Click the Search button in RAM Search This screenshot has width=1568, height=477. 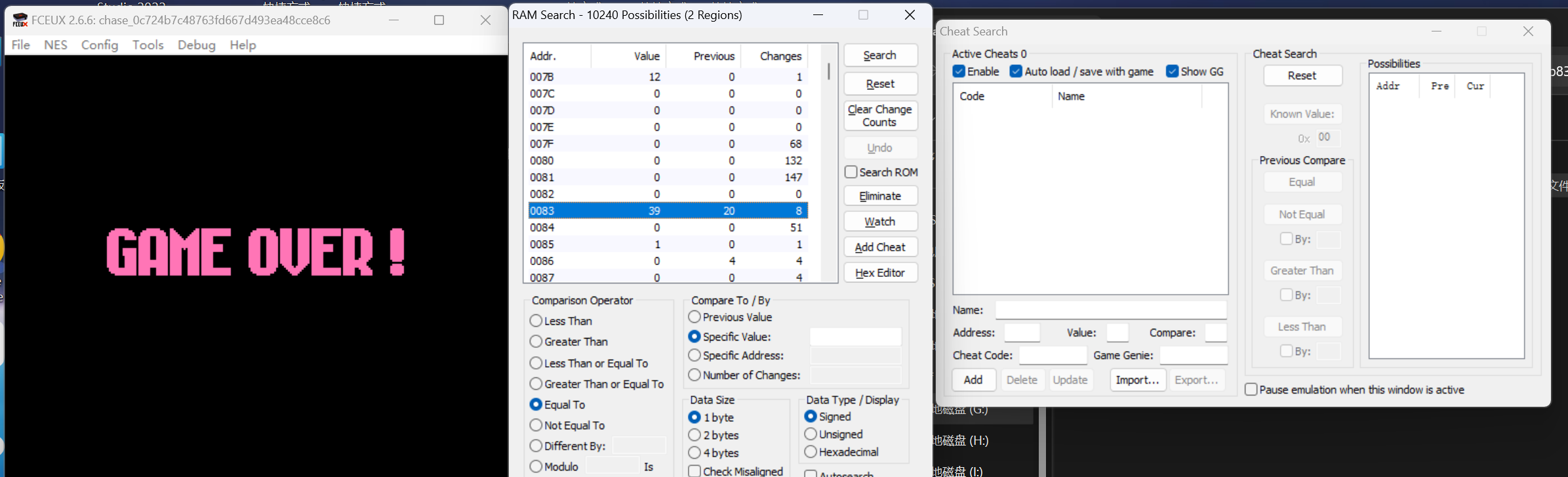click(x=880, y=56)
